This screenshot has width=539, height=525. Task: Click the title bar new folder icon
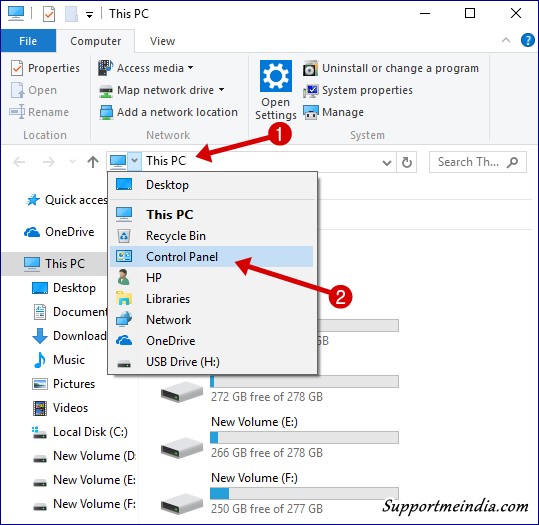pos(71,14)
